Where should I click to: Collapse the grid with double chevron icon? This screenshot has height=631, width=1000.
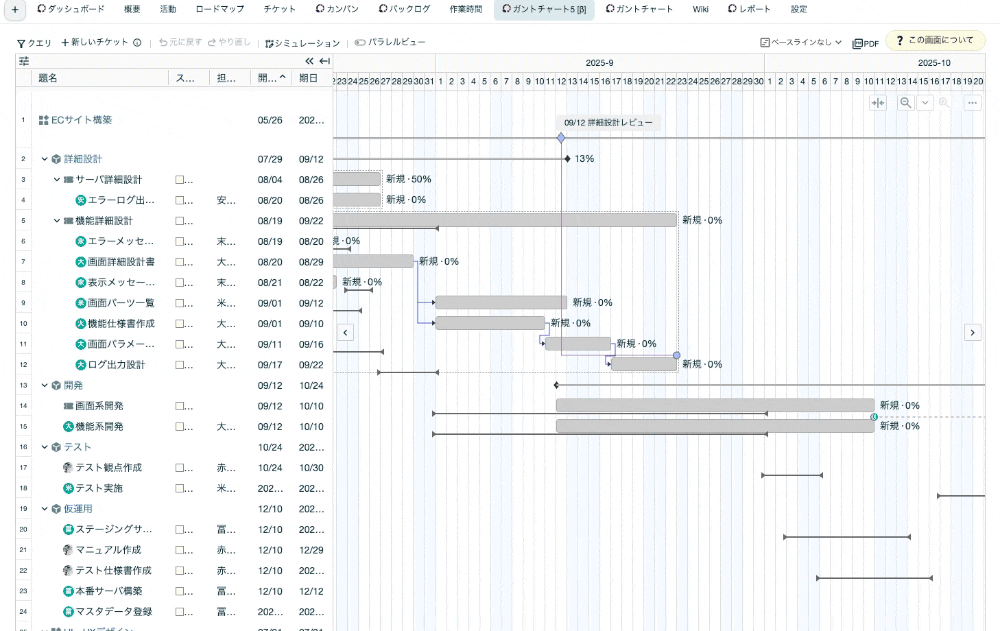point(309,61)
